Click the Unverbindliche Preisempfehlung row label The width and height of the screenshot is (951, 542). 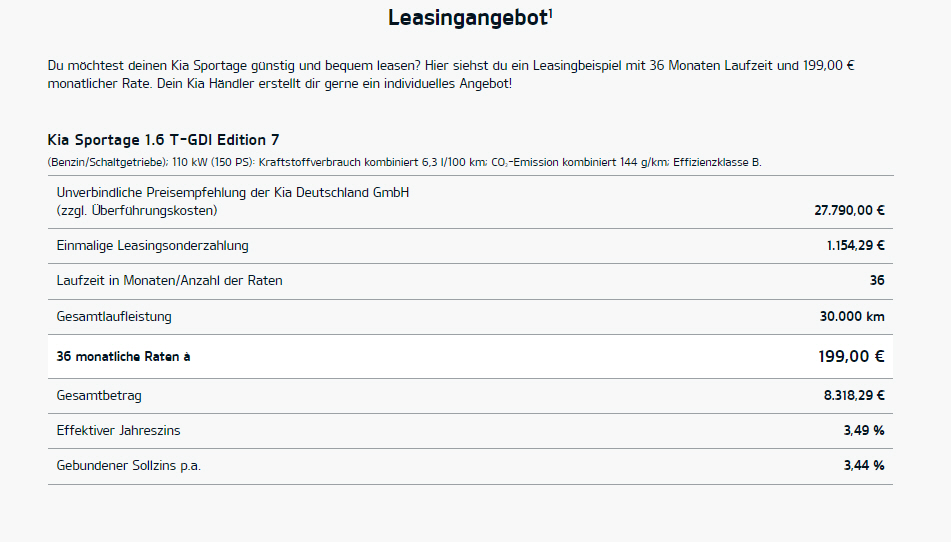tap(233, 201)
